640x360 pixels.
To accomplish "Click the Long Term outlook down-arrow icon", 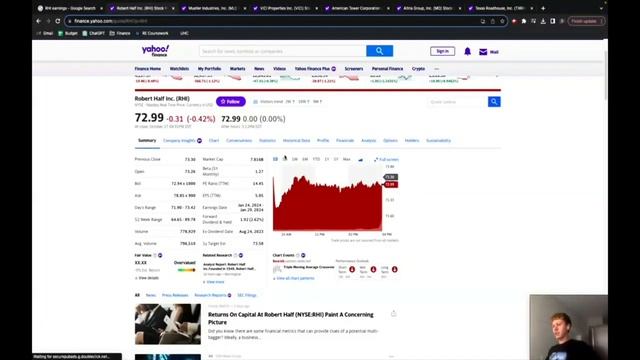I will pyautogui.click(x=394, y=269).
